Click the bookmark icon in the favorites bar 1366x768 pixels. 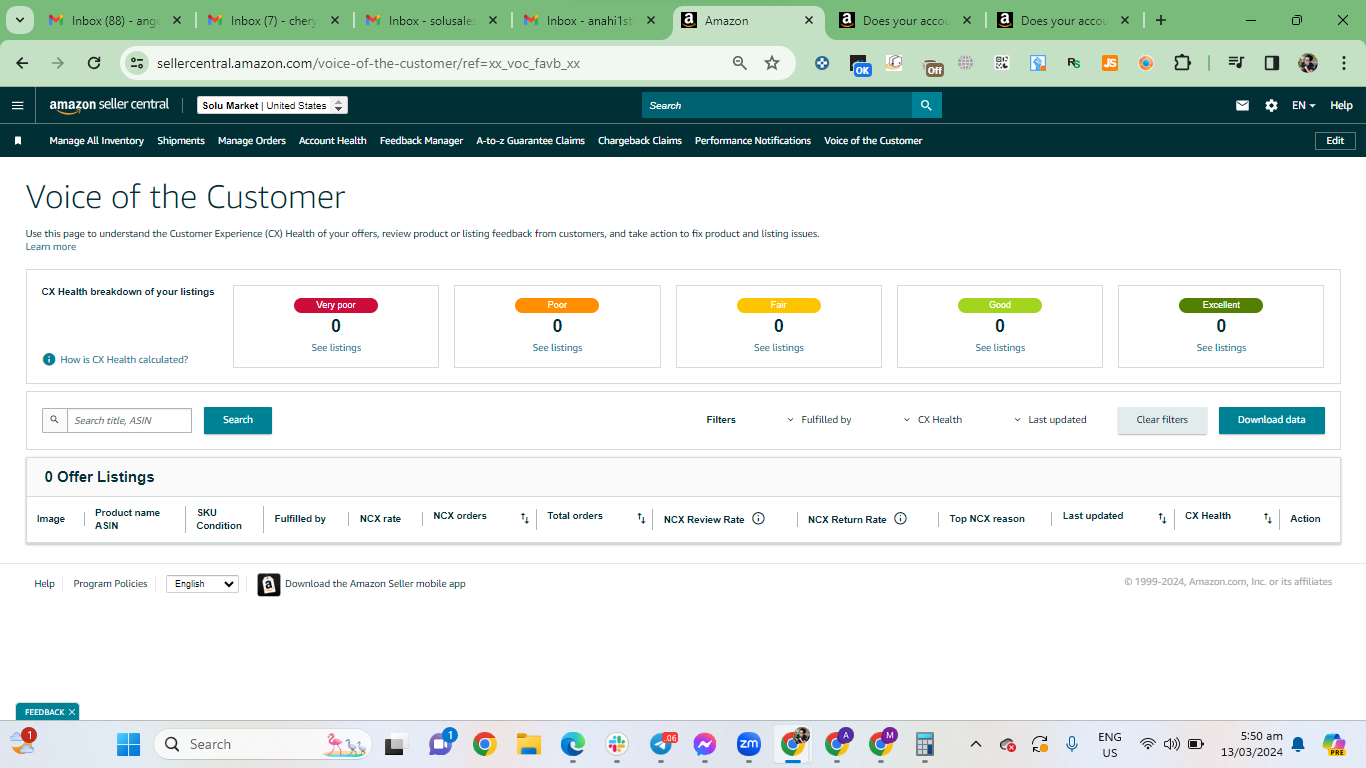click(x=18, y=141)
